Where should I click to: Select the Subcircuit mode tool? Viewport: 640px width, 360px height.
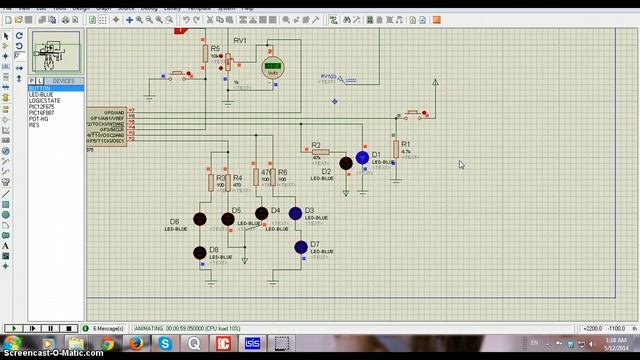click(x=6, y=98)
